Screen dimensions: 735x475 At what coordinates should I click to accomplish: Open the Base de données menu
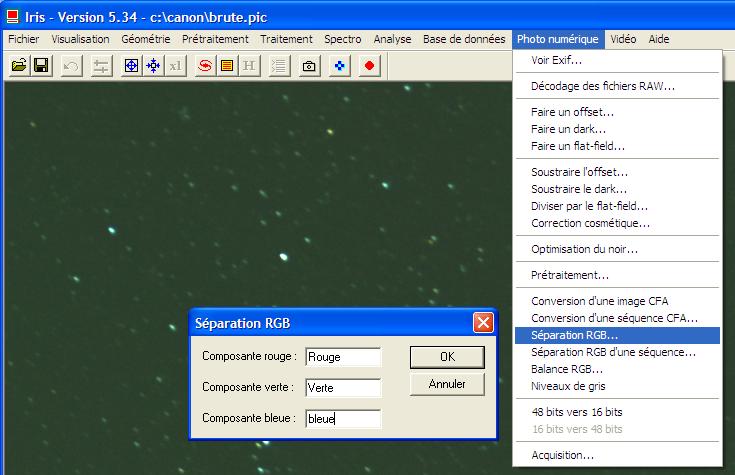click(464, 39)
